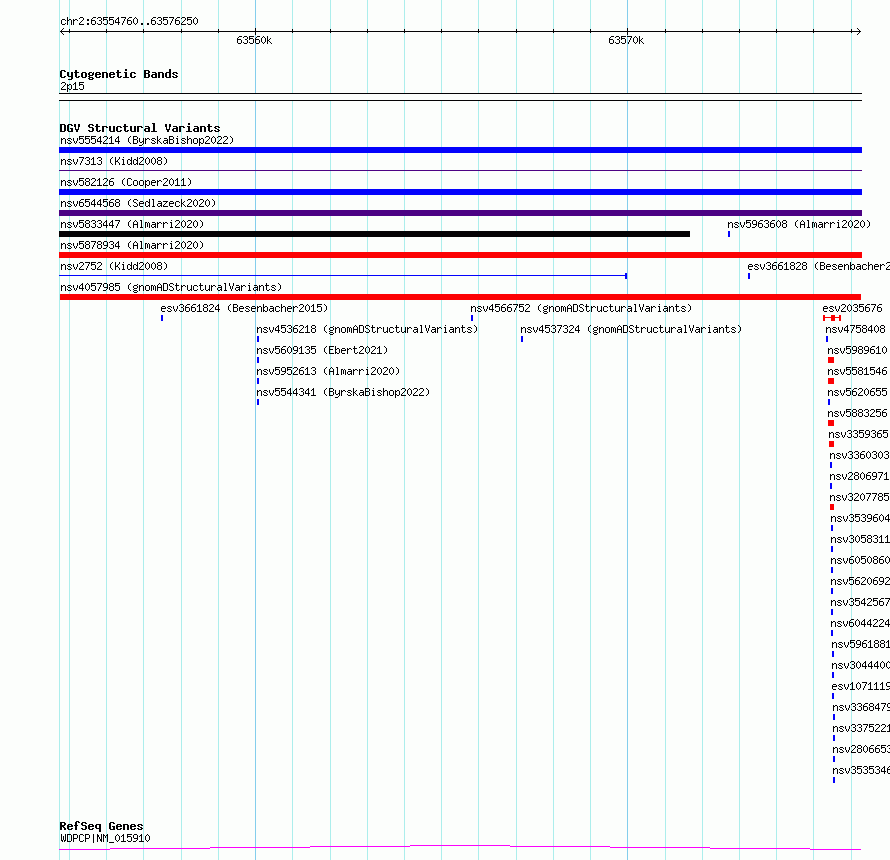This screenshot has height=860, width=890.
Task: Click the 2p15 band label
Action: [72, 86]
